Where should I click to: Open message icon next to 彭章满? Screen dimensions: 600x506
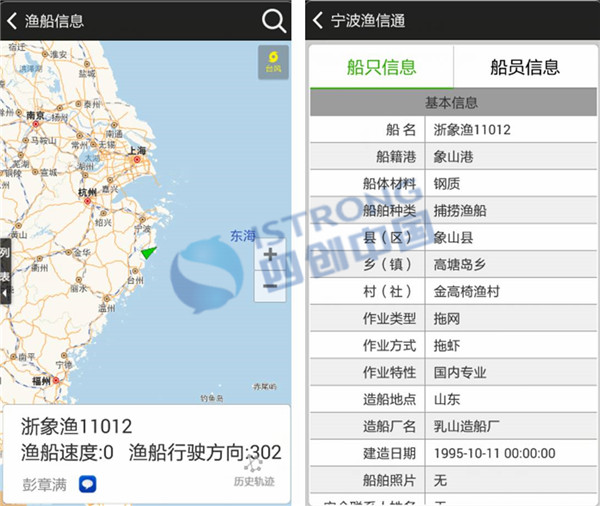pyautogui.click(x=88, y=484)
